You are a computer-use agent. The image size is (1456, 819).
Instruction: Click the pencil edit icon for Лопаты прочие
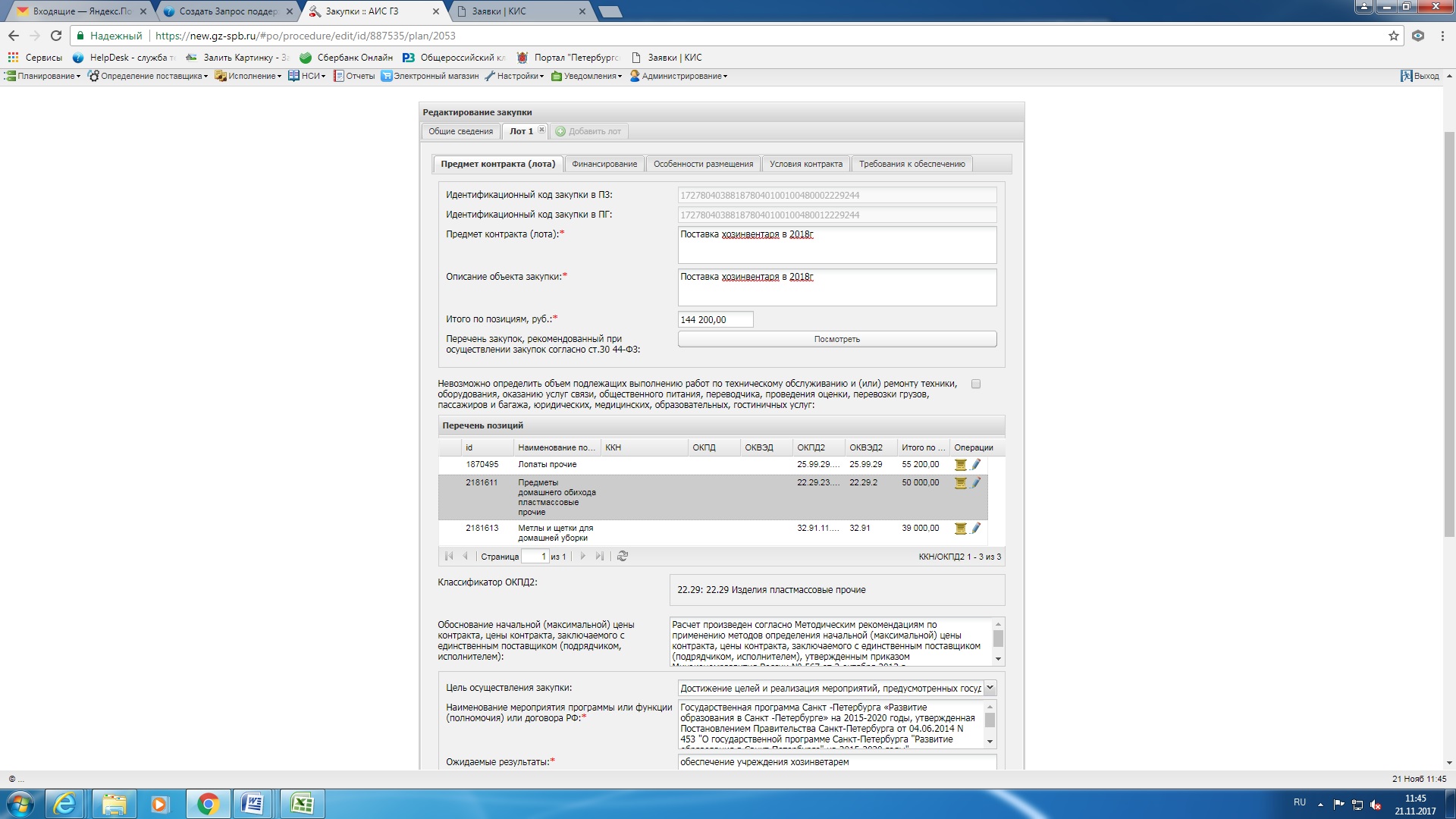pos(976,464)
